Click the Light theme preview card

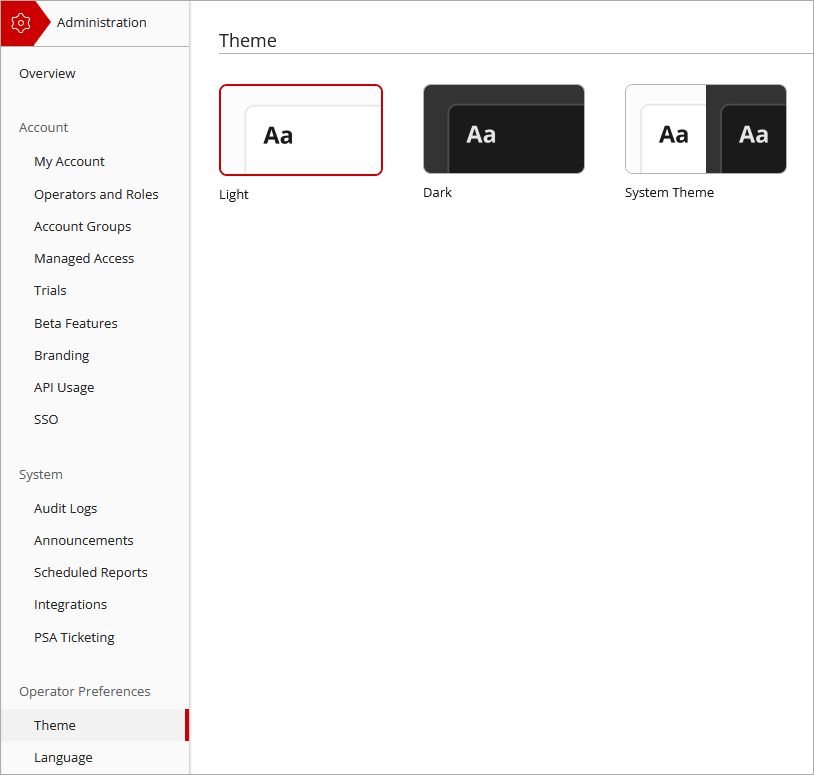tap(301, 130)
